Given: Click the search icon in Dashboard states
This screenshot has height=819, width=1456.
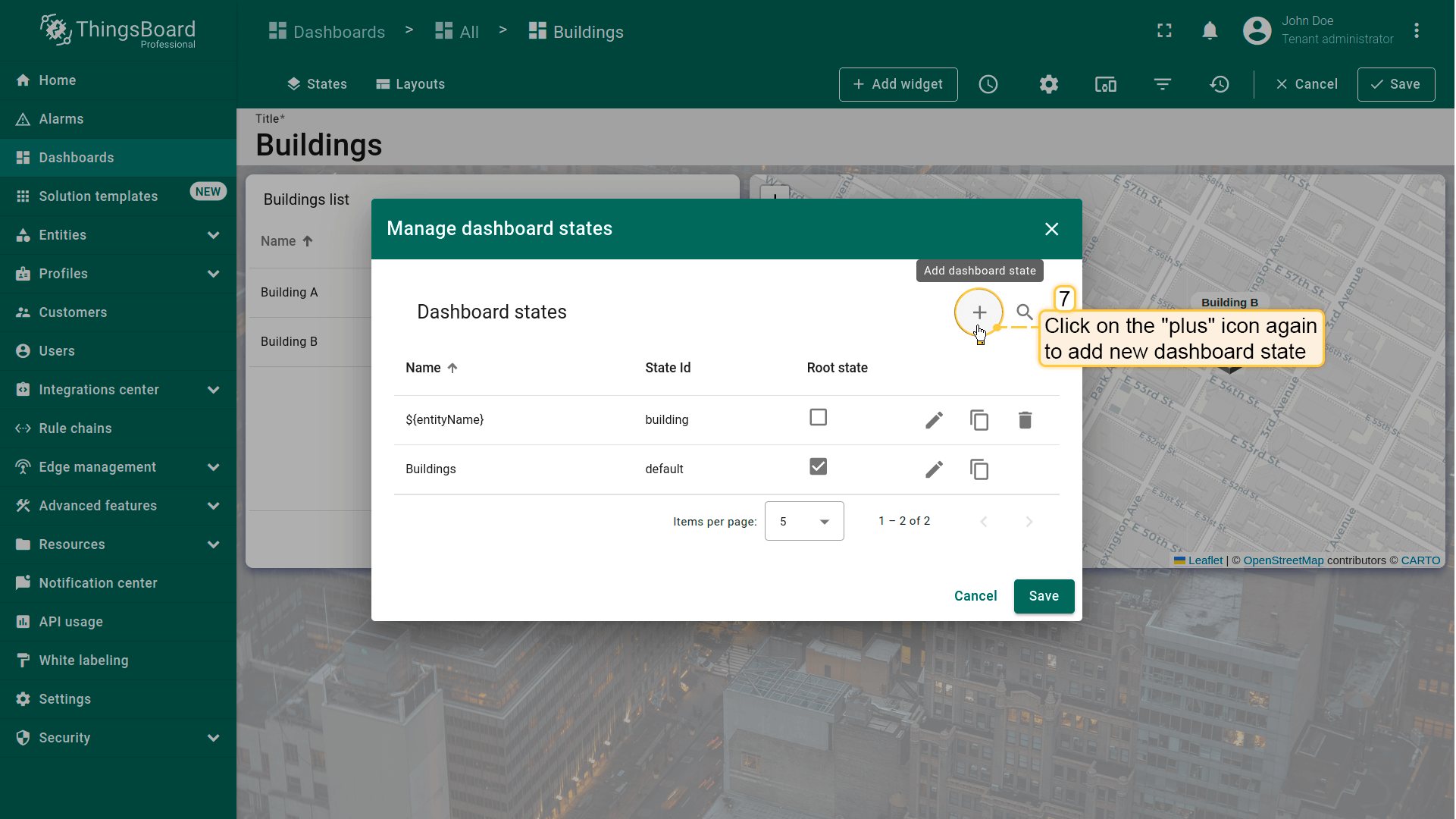Looking at the screenshot, I should [1025, 312].
